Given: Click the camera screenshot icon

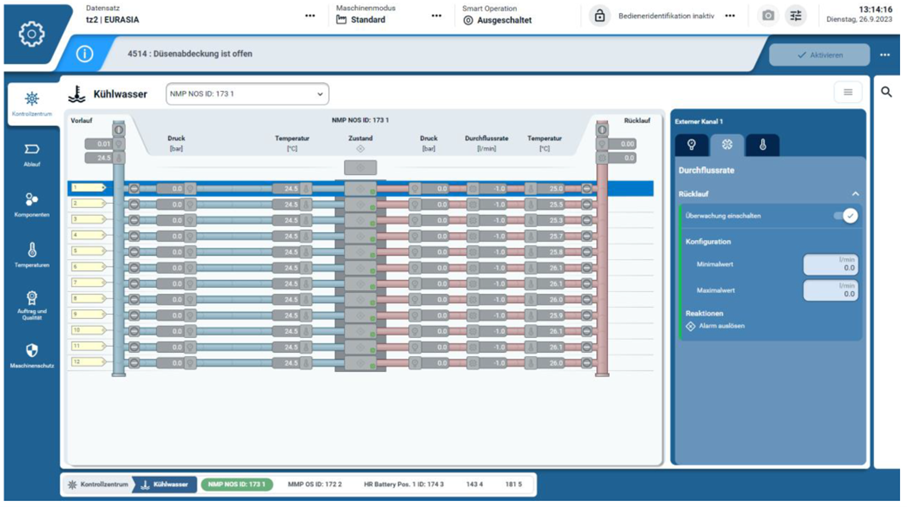Looking at the screenshot, I should pyautogui.click(x=768, y=16).
